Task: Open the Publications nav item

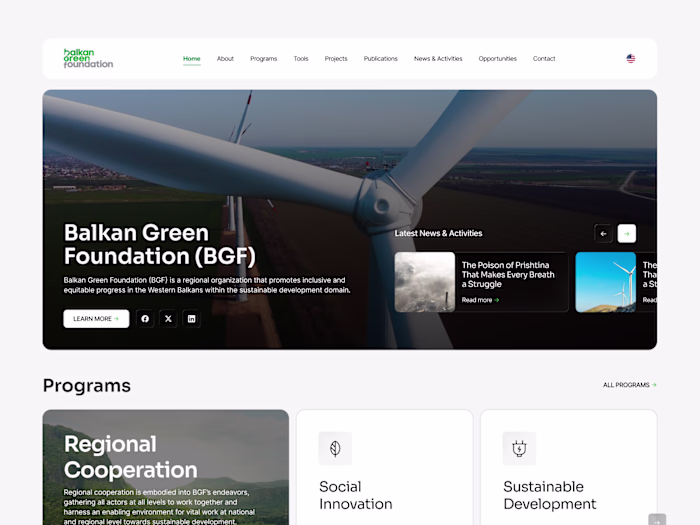Action: (x=380, y=58)
